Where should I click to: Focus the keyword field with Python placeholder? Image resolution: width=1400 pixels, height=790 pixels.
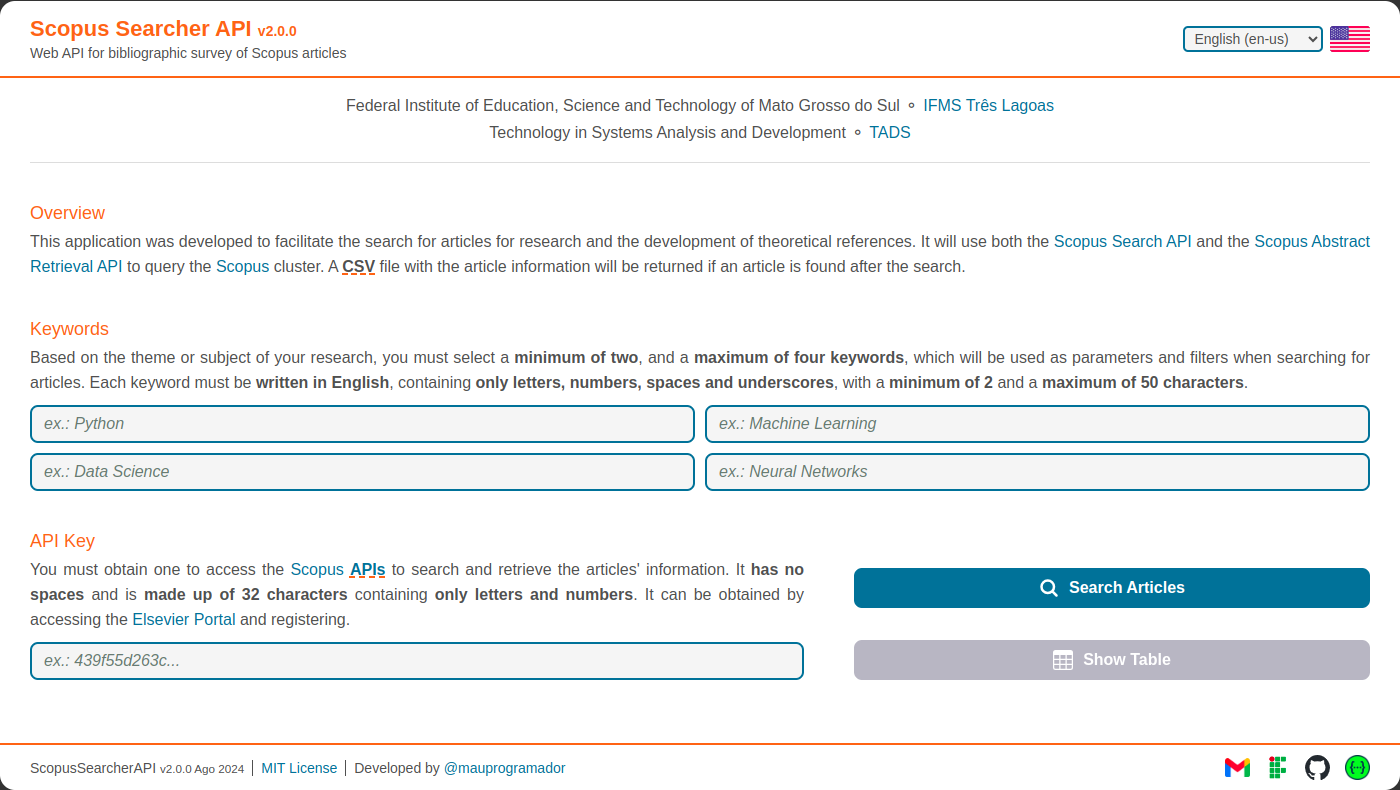click(x=362, y=424)
